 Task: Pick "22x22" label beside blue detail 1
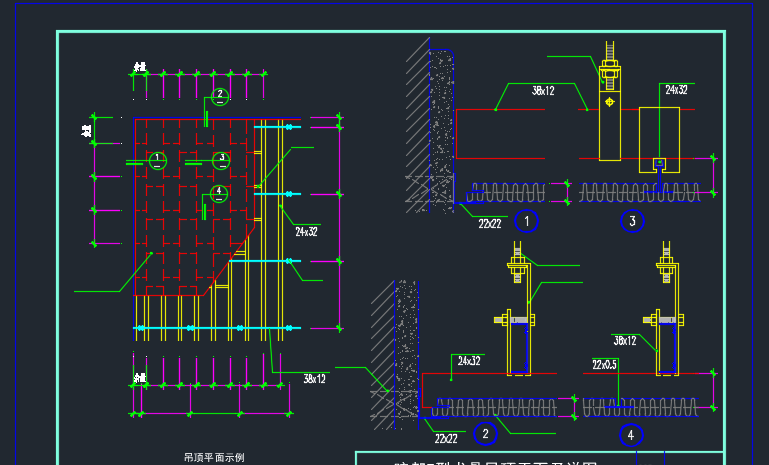click(490, 224)
